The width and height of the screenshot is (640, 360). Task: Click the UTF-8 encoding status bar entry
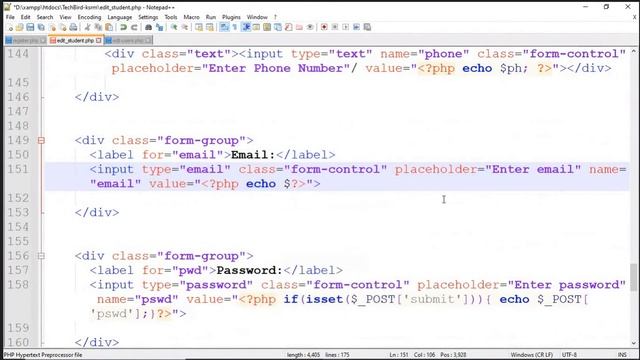pos(569,355)
